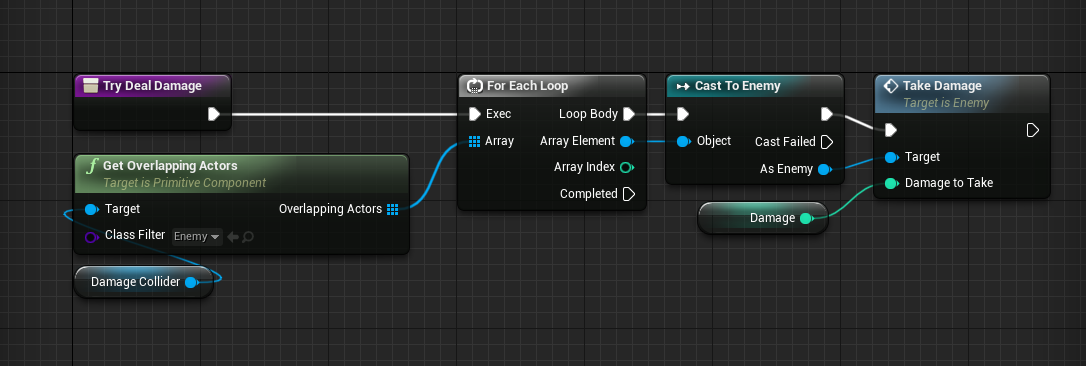1086x366 pixels.
Task: Click the Take Damage exec output pin
Action: (x=1033, y=130)
